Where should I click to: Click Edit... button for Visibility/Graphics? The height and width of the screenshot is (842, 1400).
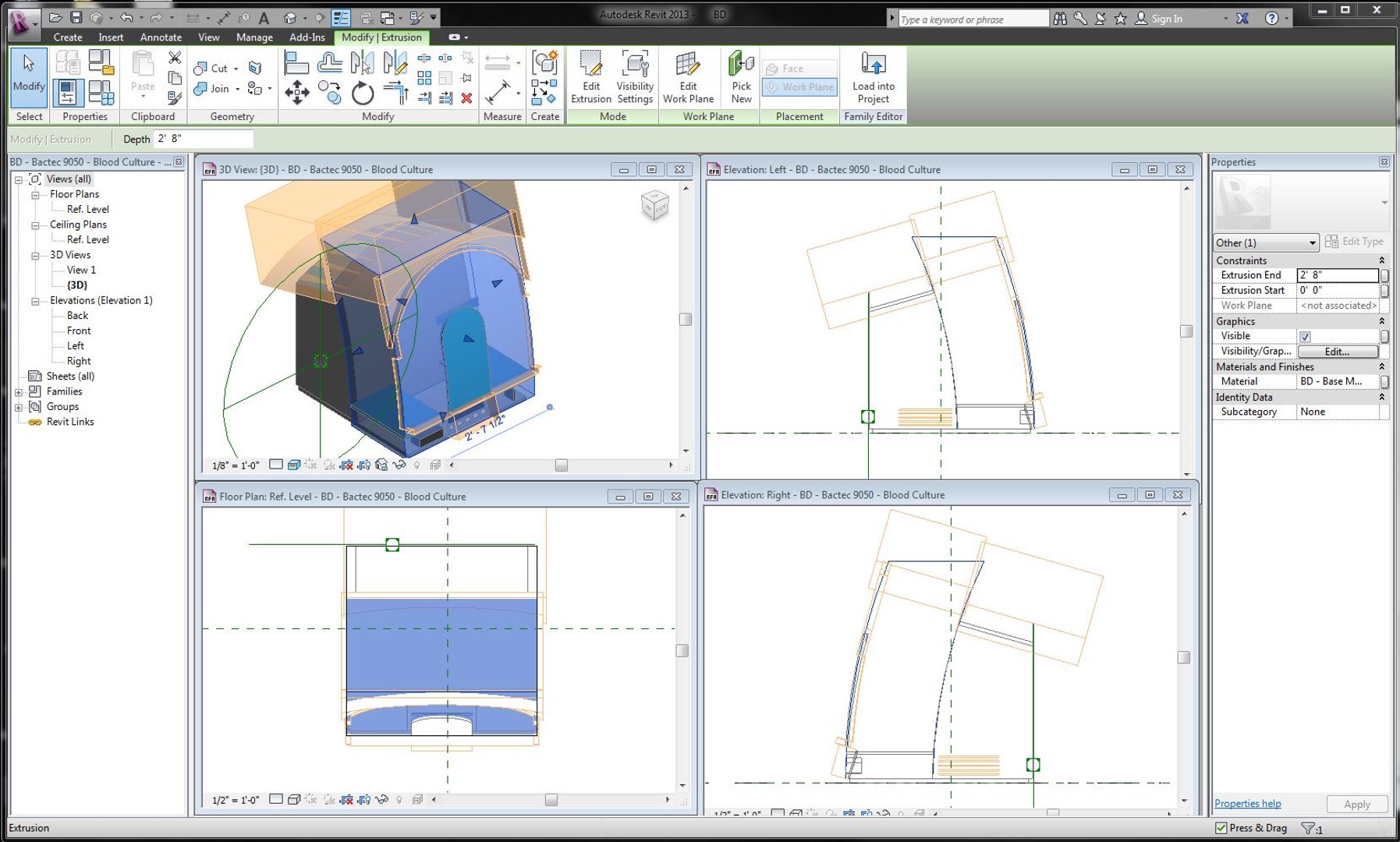1337,352
